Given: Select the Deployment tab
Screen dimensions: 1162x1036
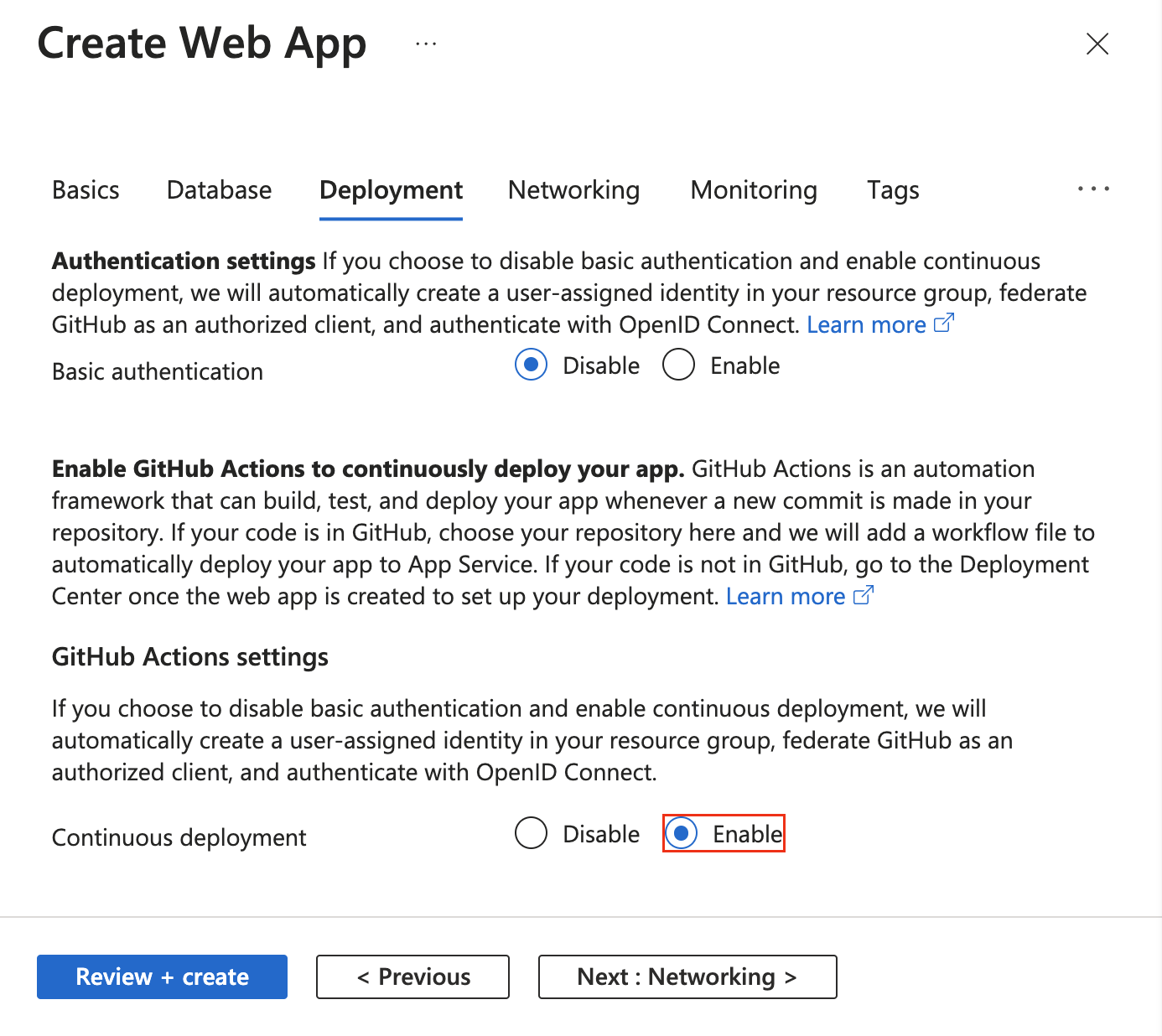Looking at the screenshot, I should (391, 190).
